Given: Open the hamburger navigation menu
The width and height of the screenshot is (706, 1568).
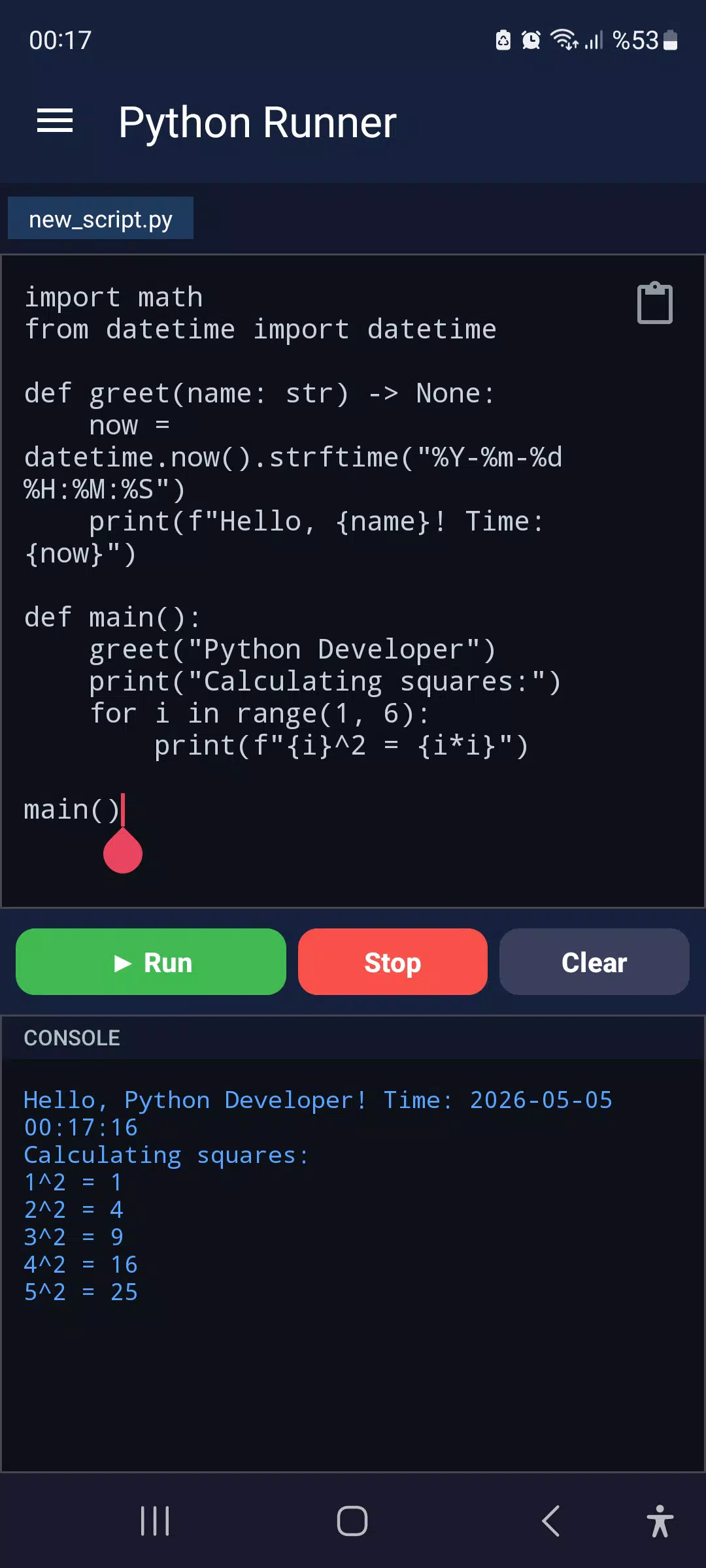Looking at the screenshot, I should (x=55, y=122).
